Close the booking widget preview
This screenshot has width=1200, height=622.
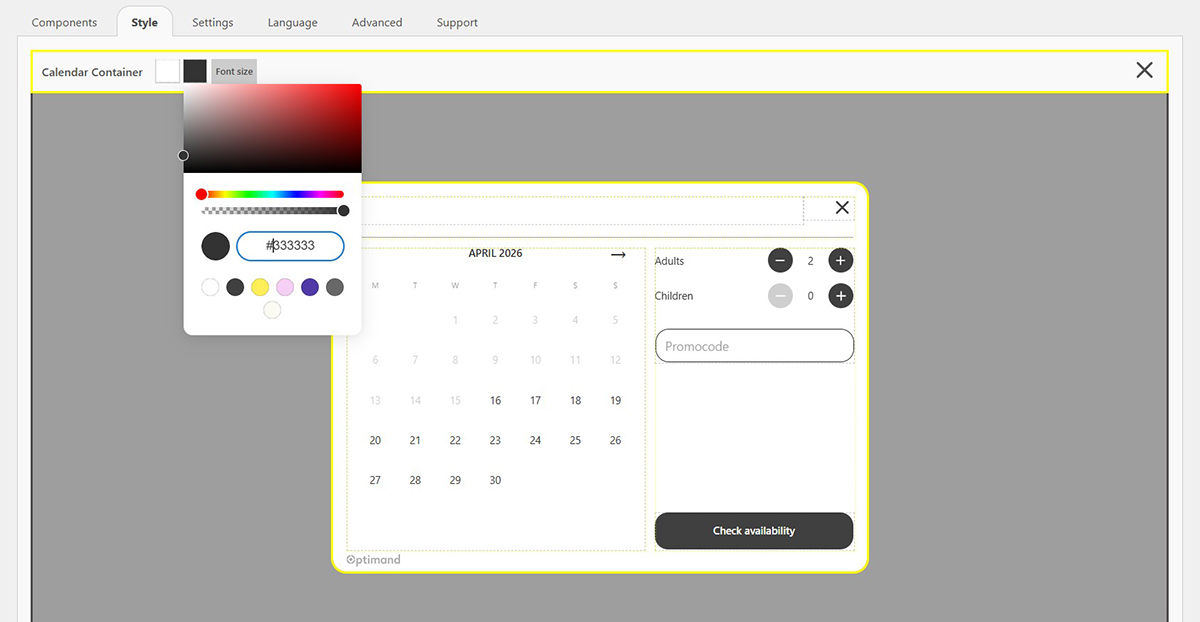(x=841, y=207)
